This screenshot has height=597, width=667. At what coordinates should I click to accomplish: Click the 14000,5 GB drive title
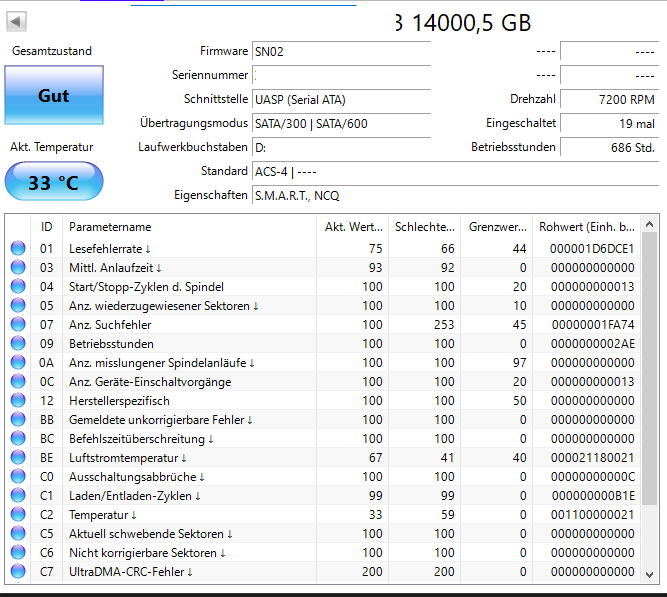(463, 23)
